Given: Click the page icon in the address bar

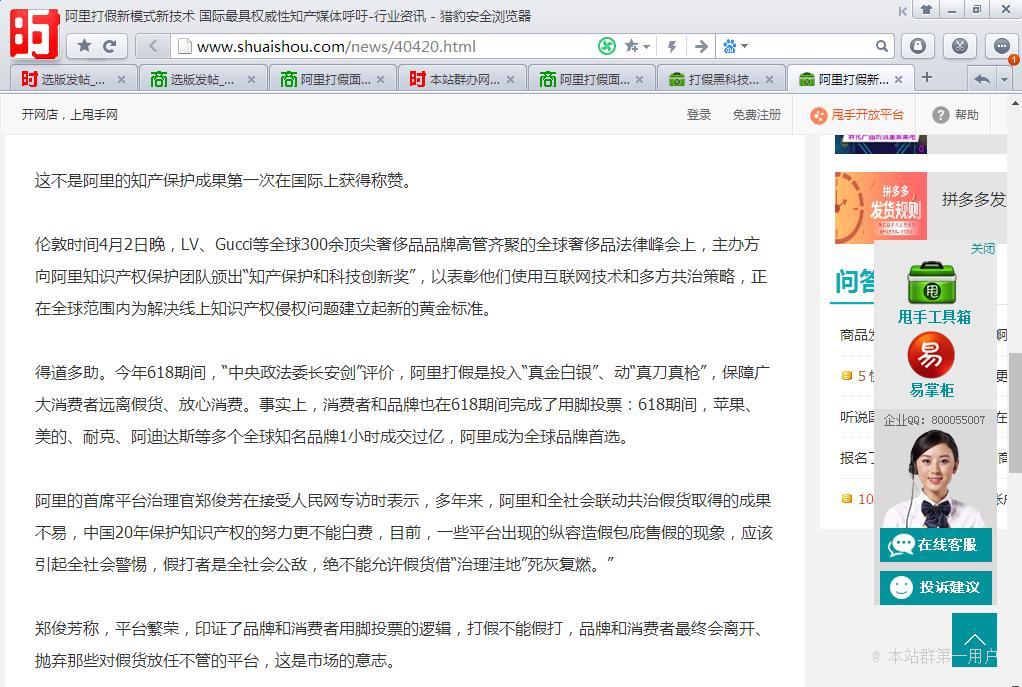Looking at the screenshot, I should coord(184,46).
